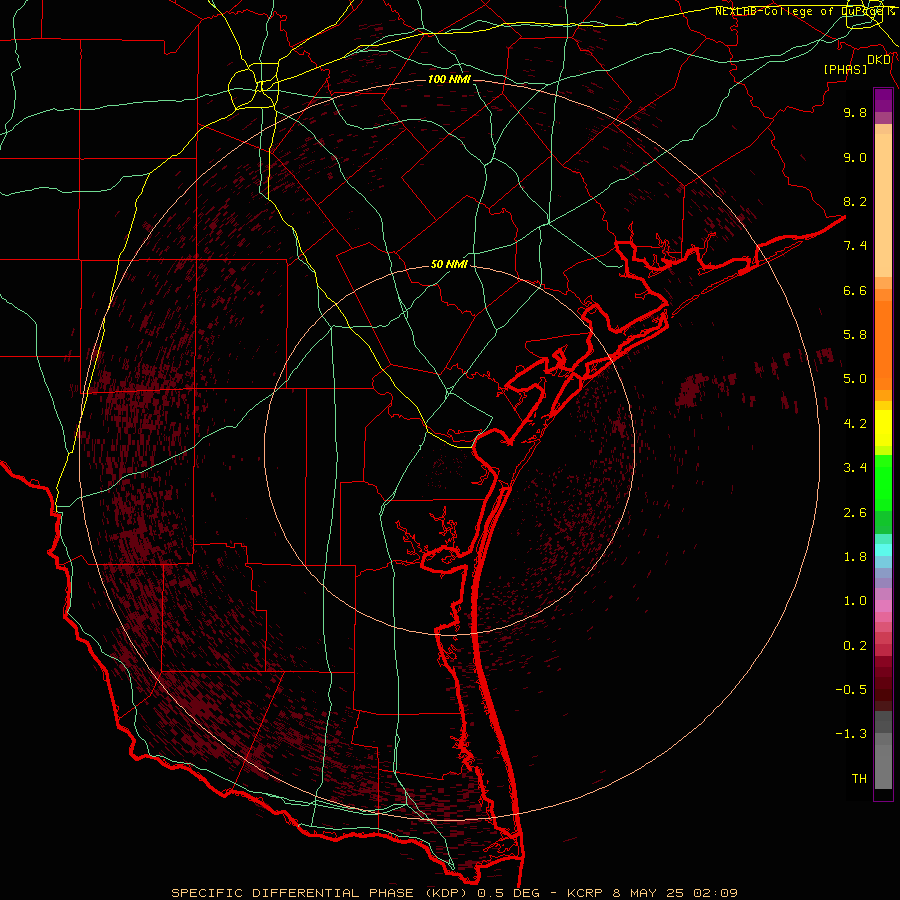
Task: Click the TH label on the color scale
Action: 859,779
